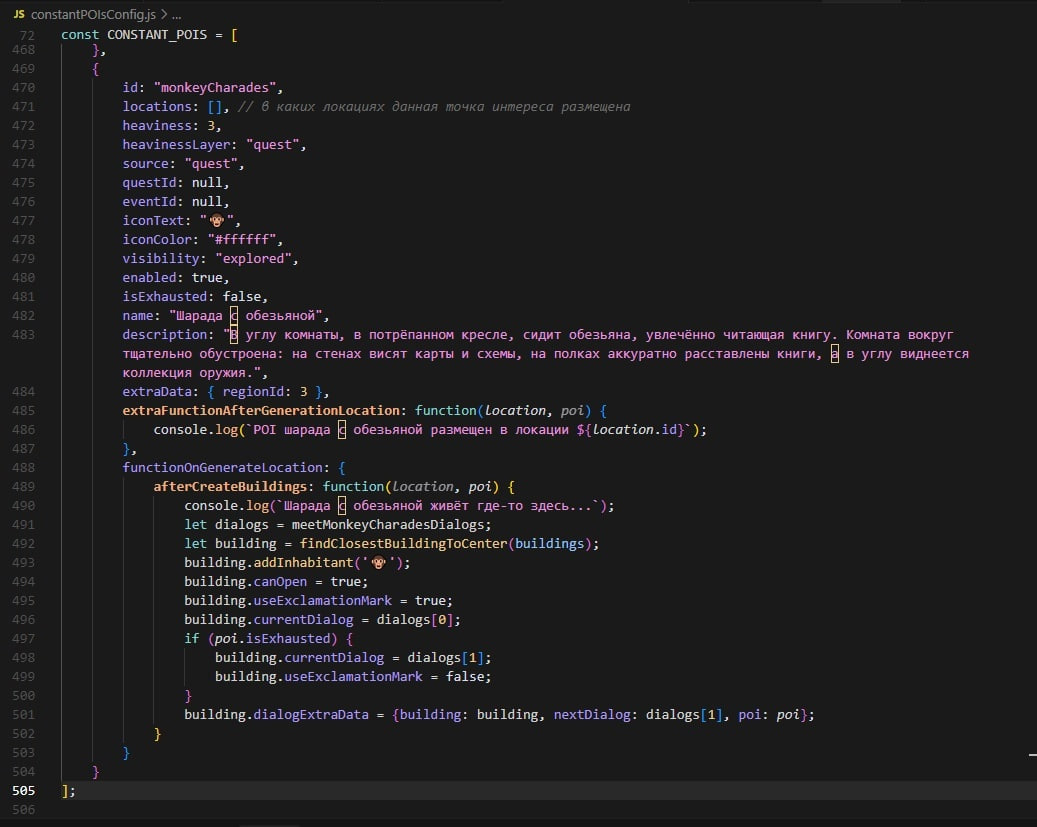Expand the breadcrumb ellipsis symbol list
This screenshot has height=827, width=1037.
coord(176,16)
